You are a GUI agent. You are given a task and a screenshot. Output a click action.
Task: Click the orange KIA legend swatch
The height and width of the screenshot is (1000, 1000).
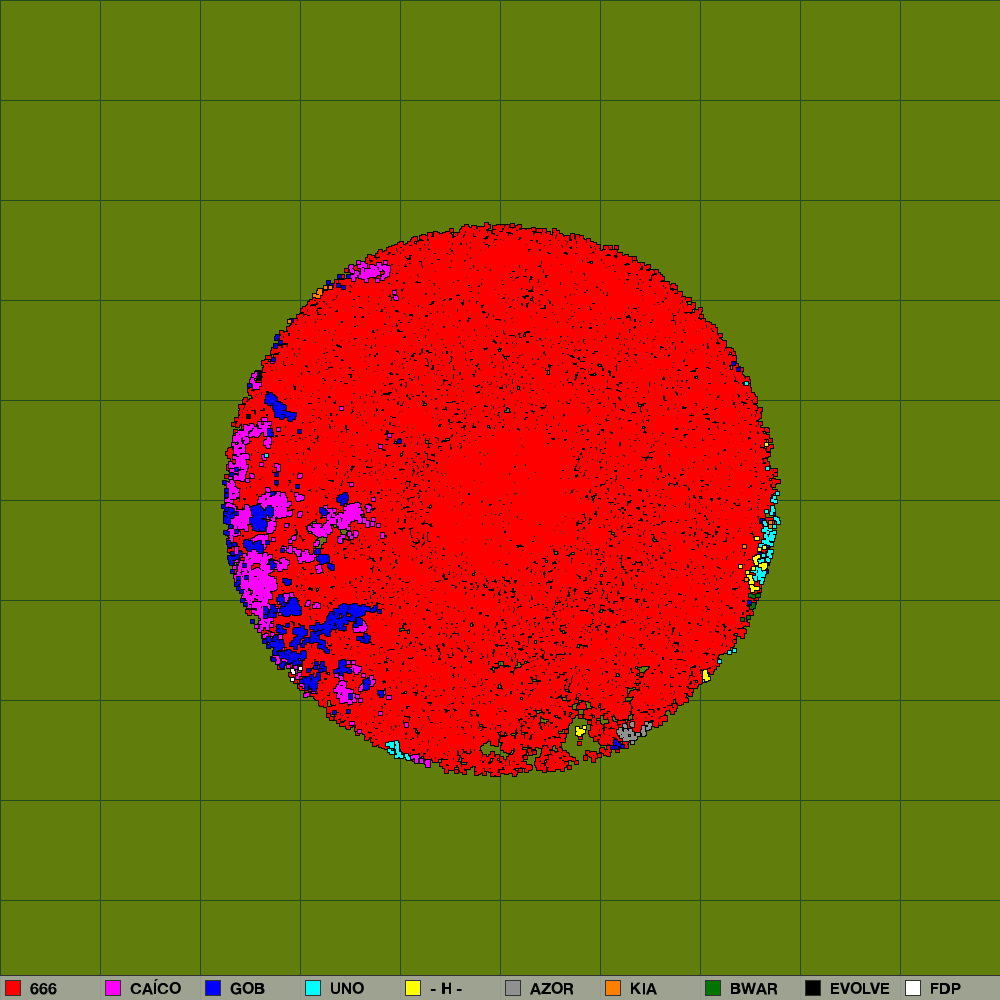[x=613, y=988]
